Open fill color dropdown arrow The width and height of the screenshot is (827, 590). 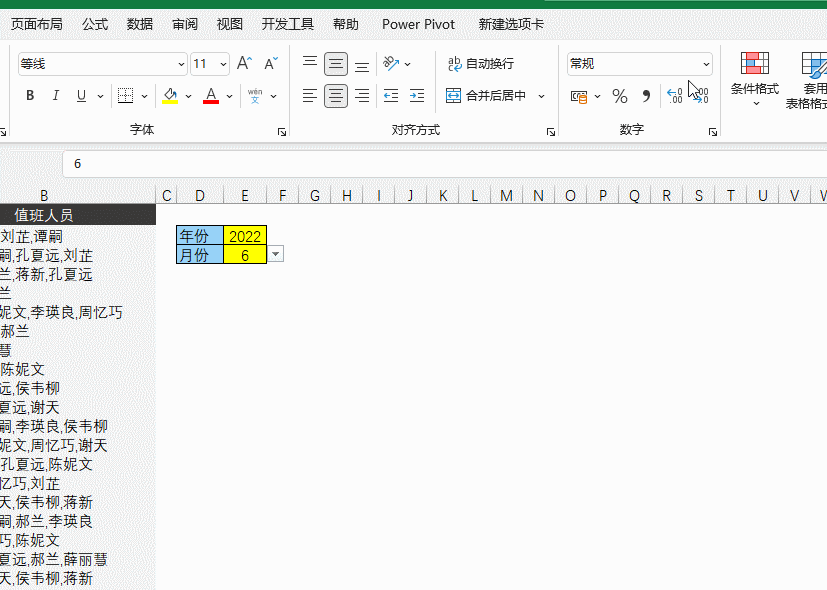[188, 96]
